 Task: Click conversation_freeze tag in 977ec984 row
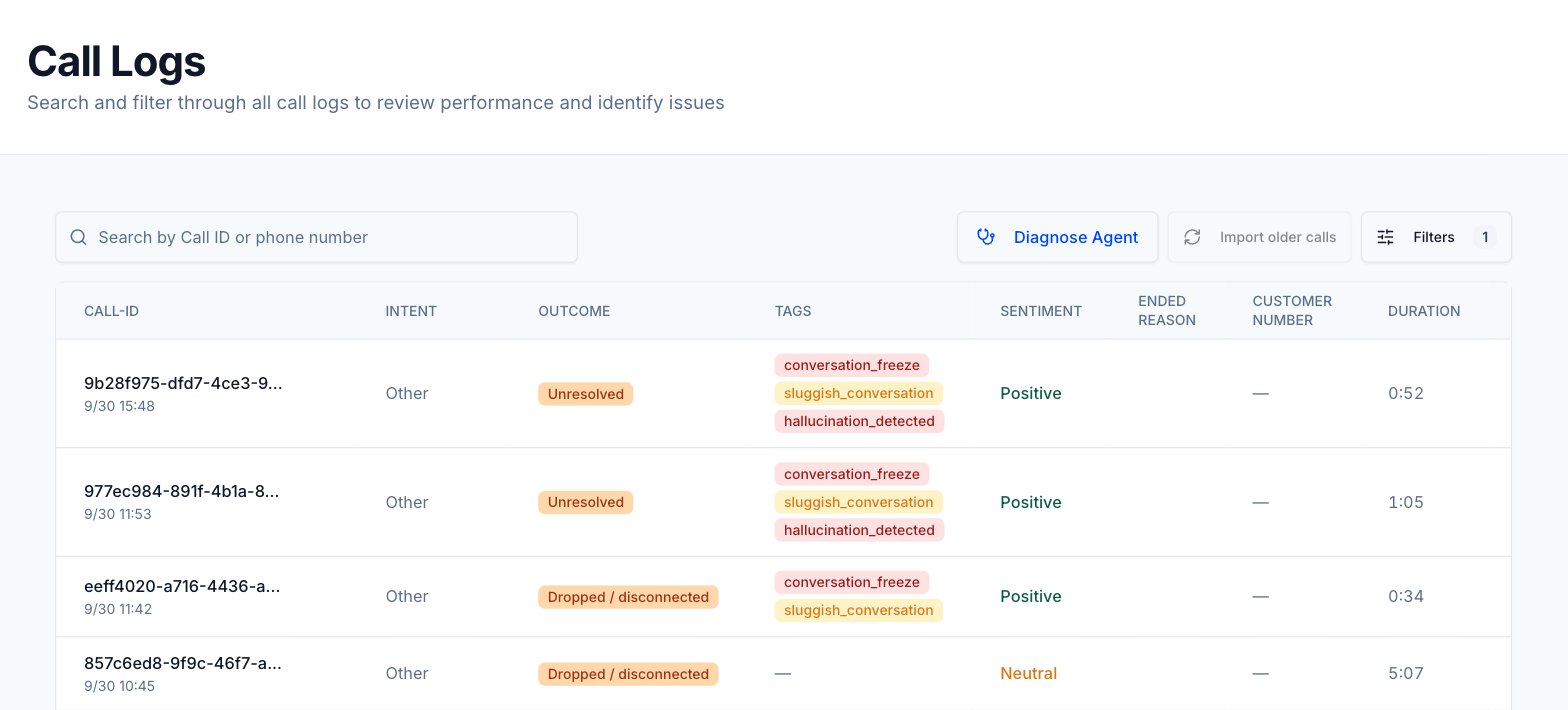coord(852,473)
